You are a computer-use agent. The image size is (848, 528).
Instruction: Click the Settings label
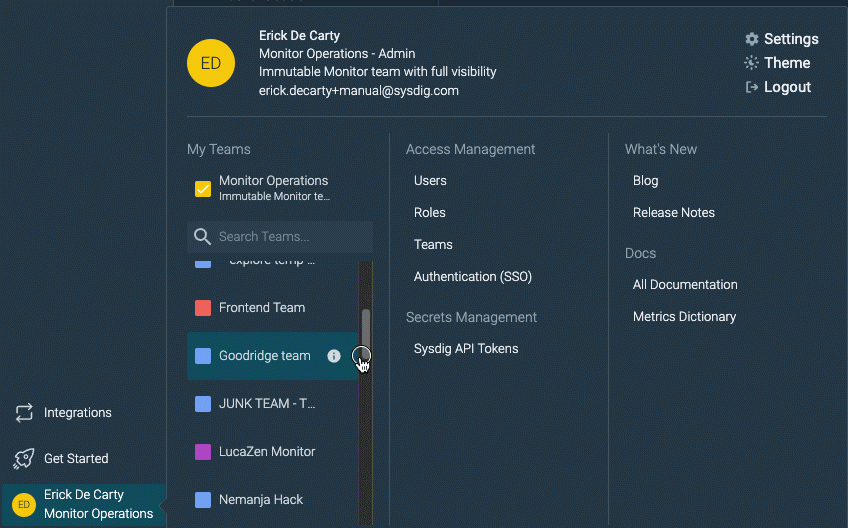pyautogui.click(x=791, y=39)
